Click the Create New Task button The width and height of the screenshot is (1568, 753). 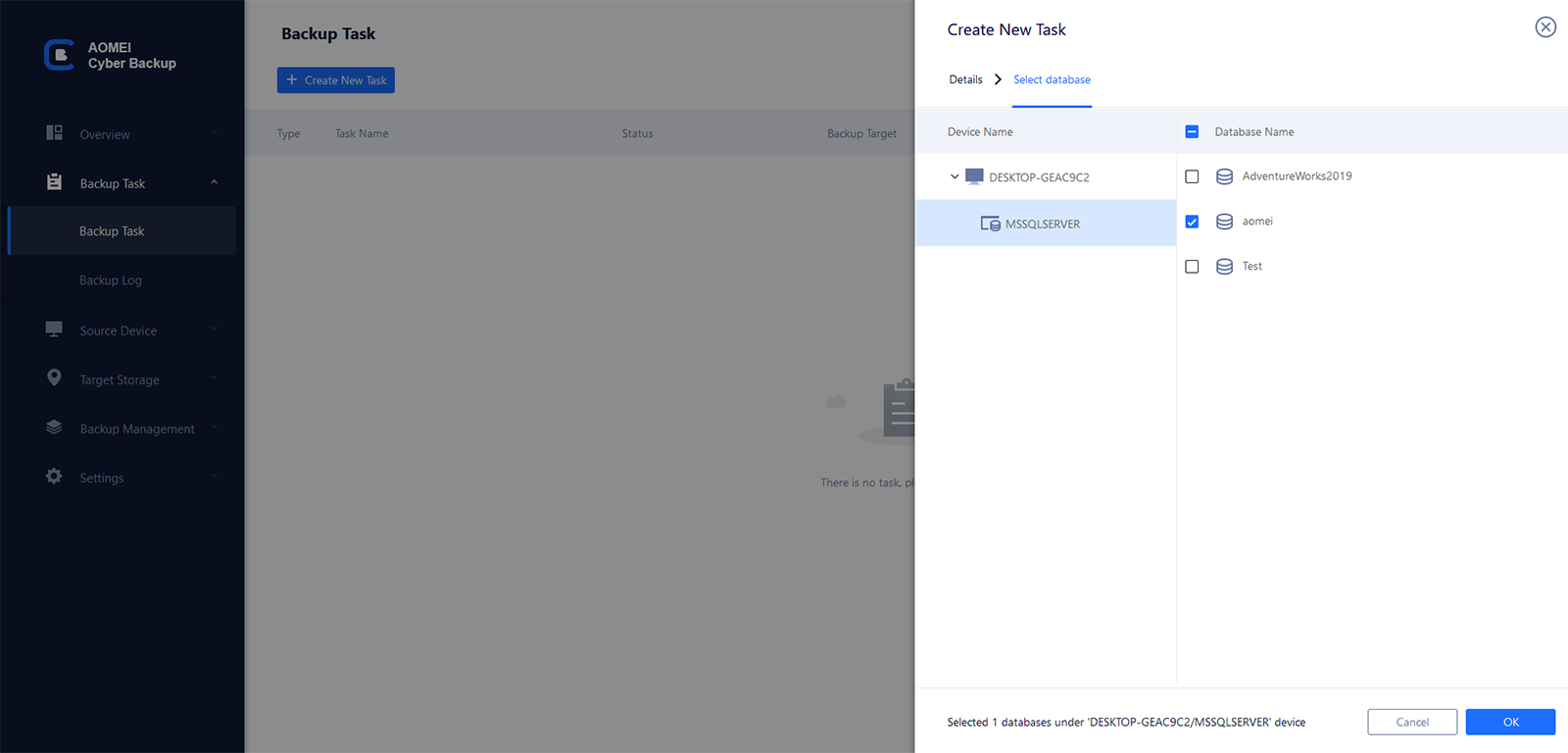tap(336, 79)
